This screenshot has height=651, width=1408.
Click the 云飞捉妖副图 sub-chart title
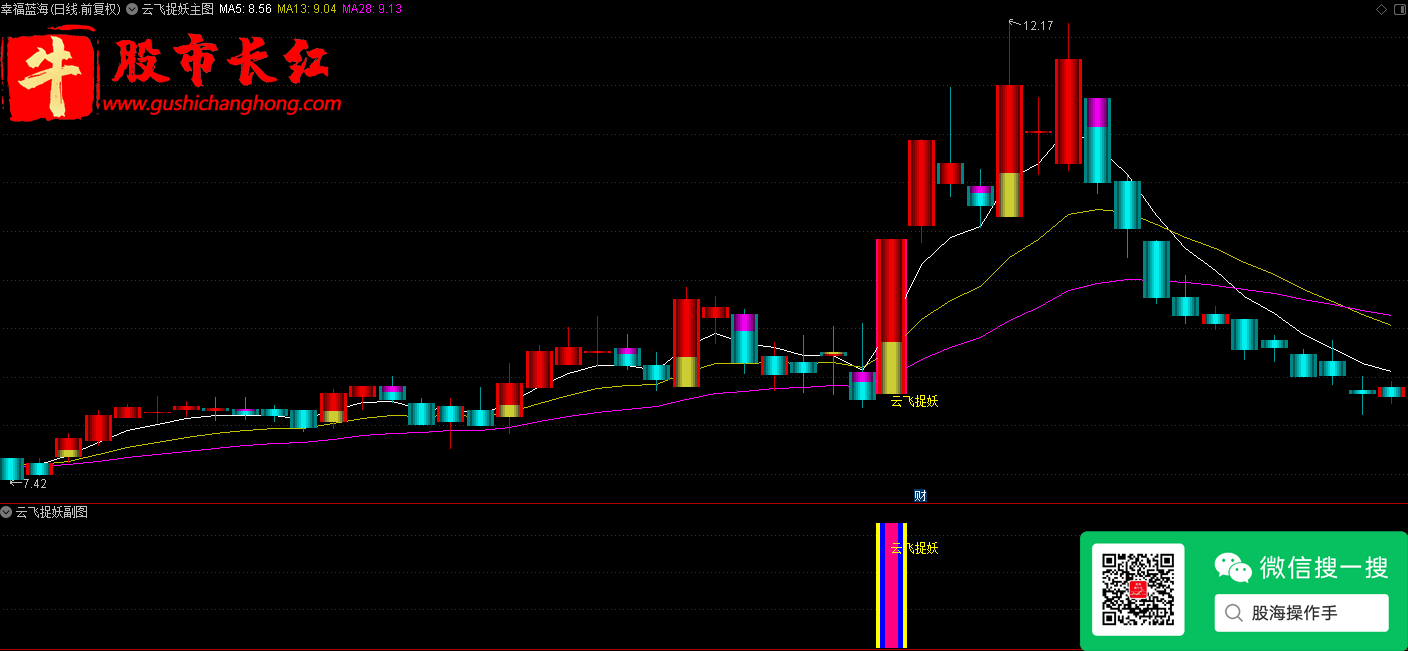pos(51,512)
